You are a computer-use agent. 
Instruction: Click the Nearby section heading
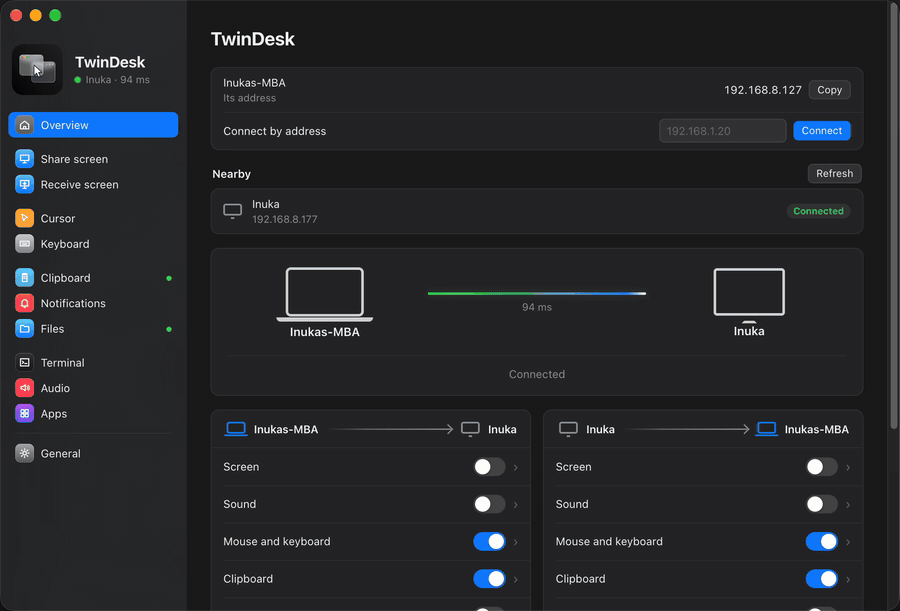231,174
